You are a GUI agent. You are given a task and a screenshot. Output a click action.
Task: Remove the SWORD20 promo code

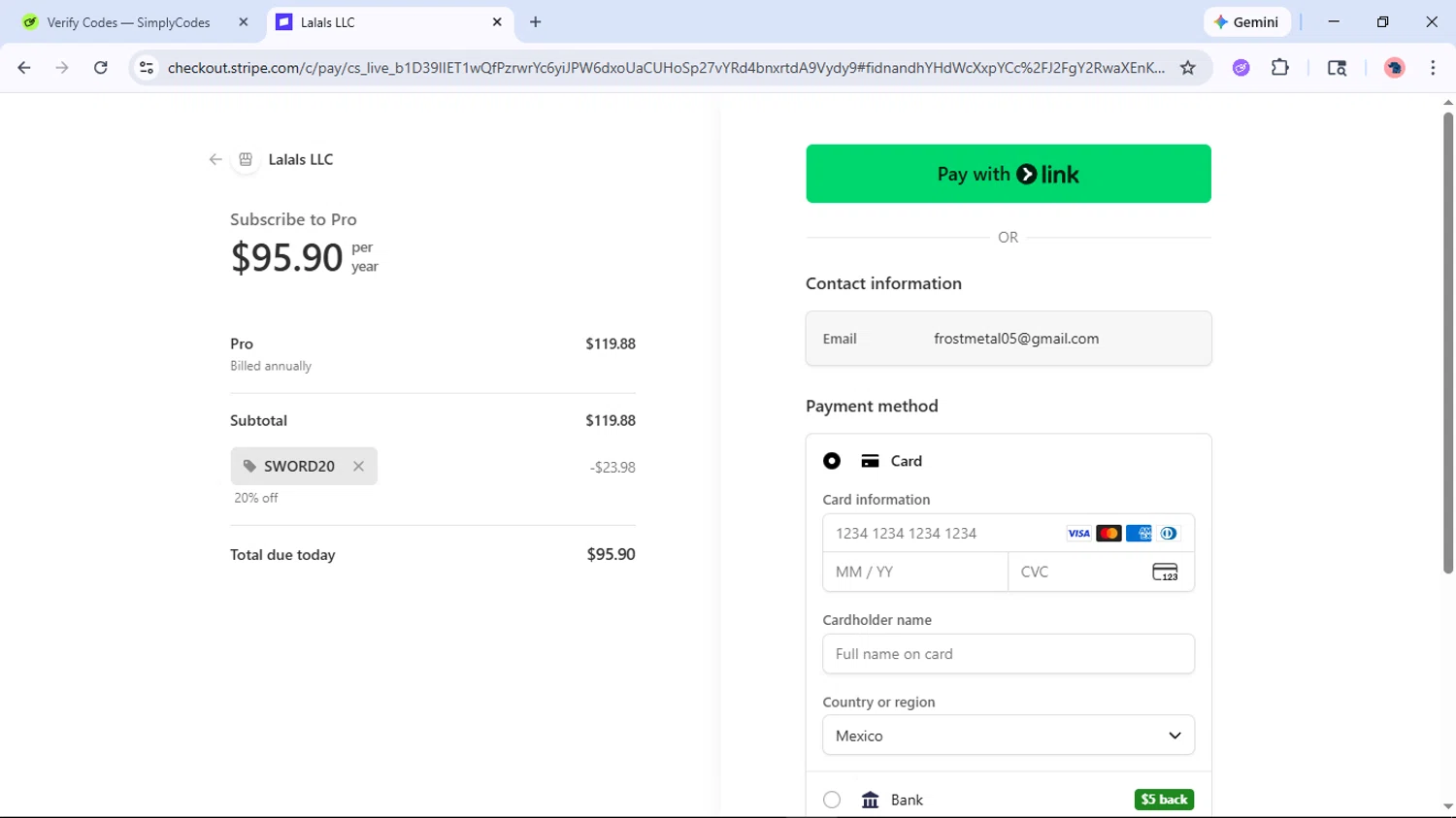click(358, 466)
